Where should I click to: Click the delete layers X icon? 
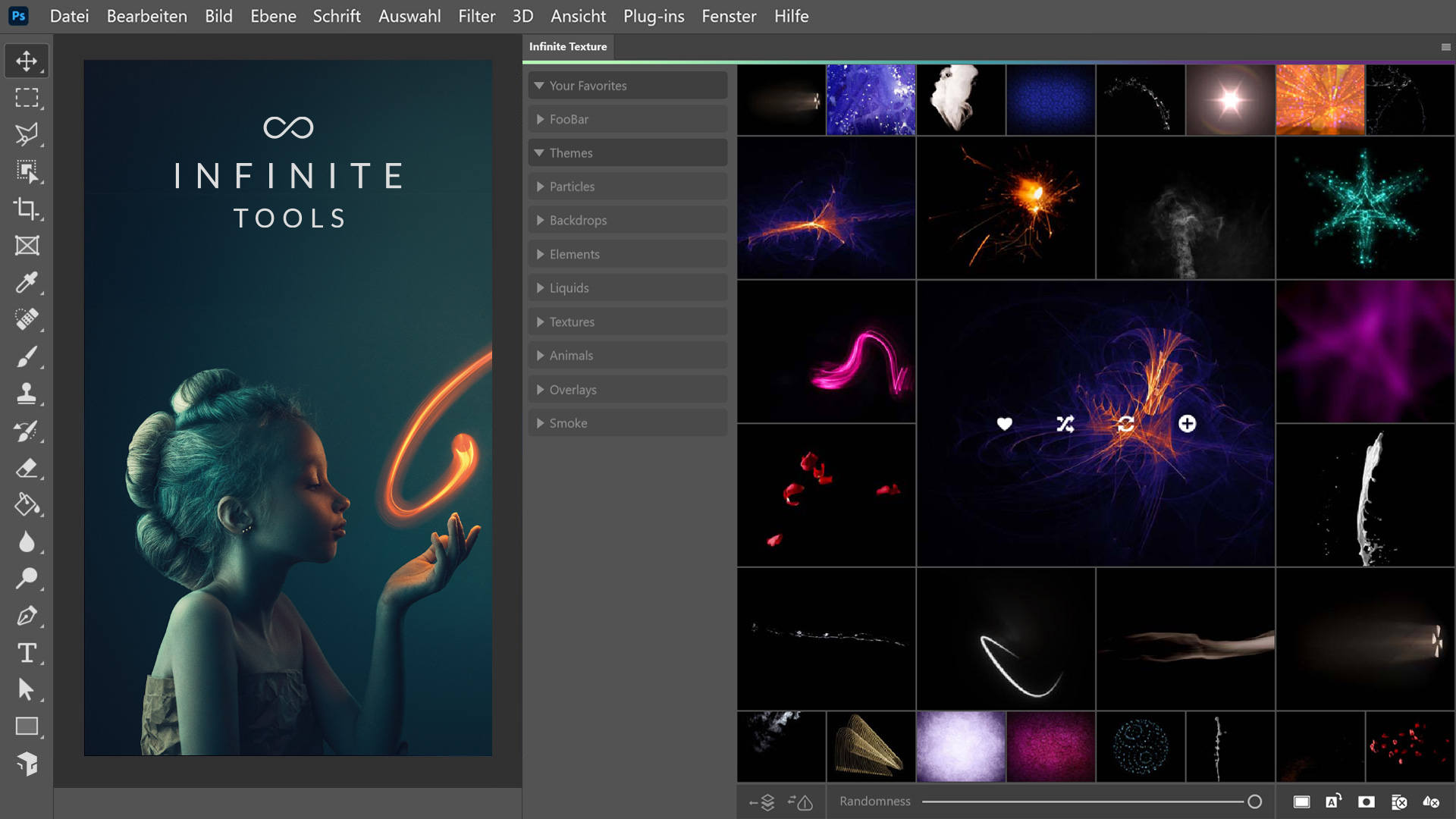coord(1399,802)
